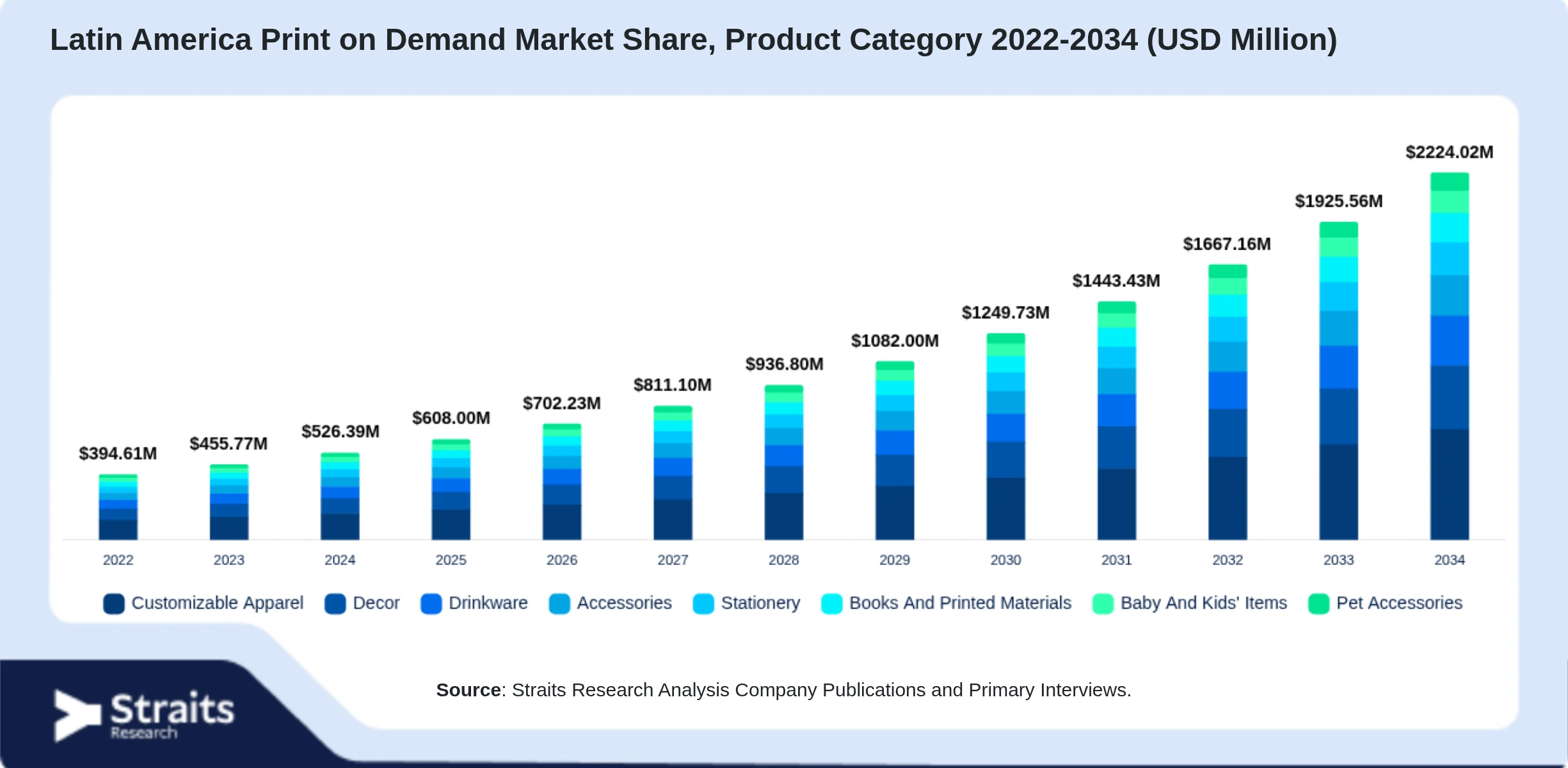1568x768 pixels.
Task: Toggle the Baby And Kids' Items label
Action: coord(1204,603)
